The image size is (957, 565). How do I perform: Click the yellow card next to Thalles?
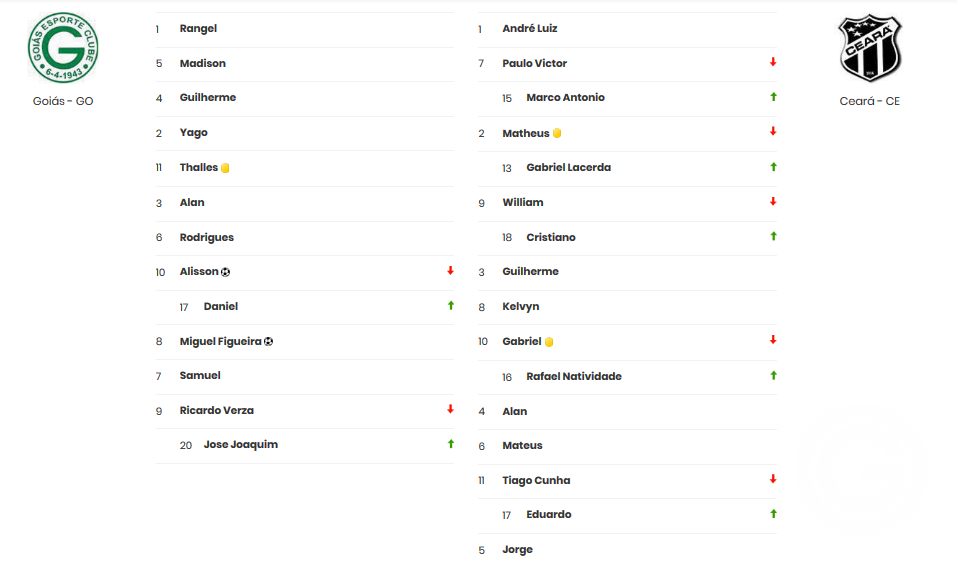(x=225, y=168)
